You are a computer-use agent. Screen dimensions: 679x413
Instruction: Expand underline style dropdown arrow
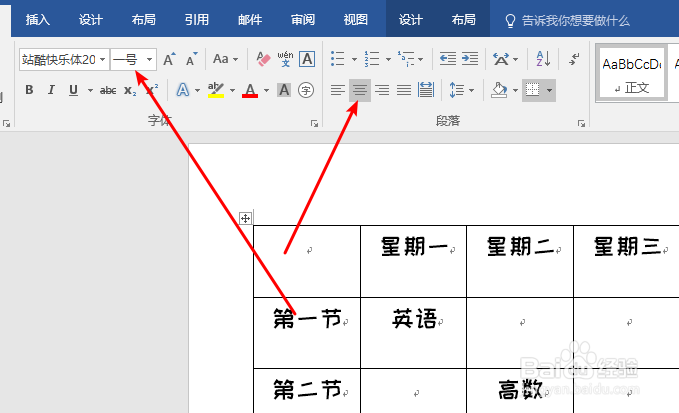point(90,90)
